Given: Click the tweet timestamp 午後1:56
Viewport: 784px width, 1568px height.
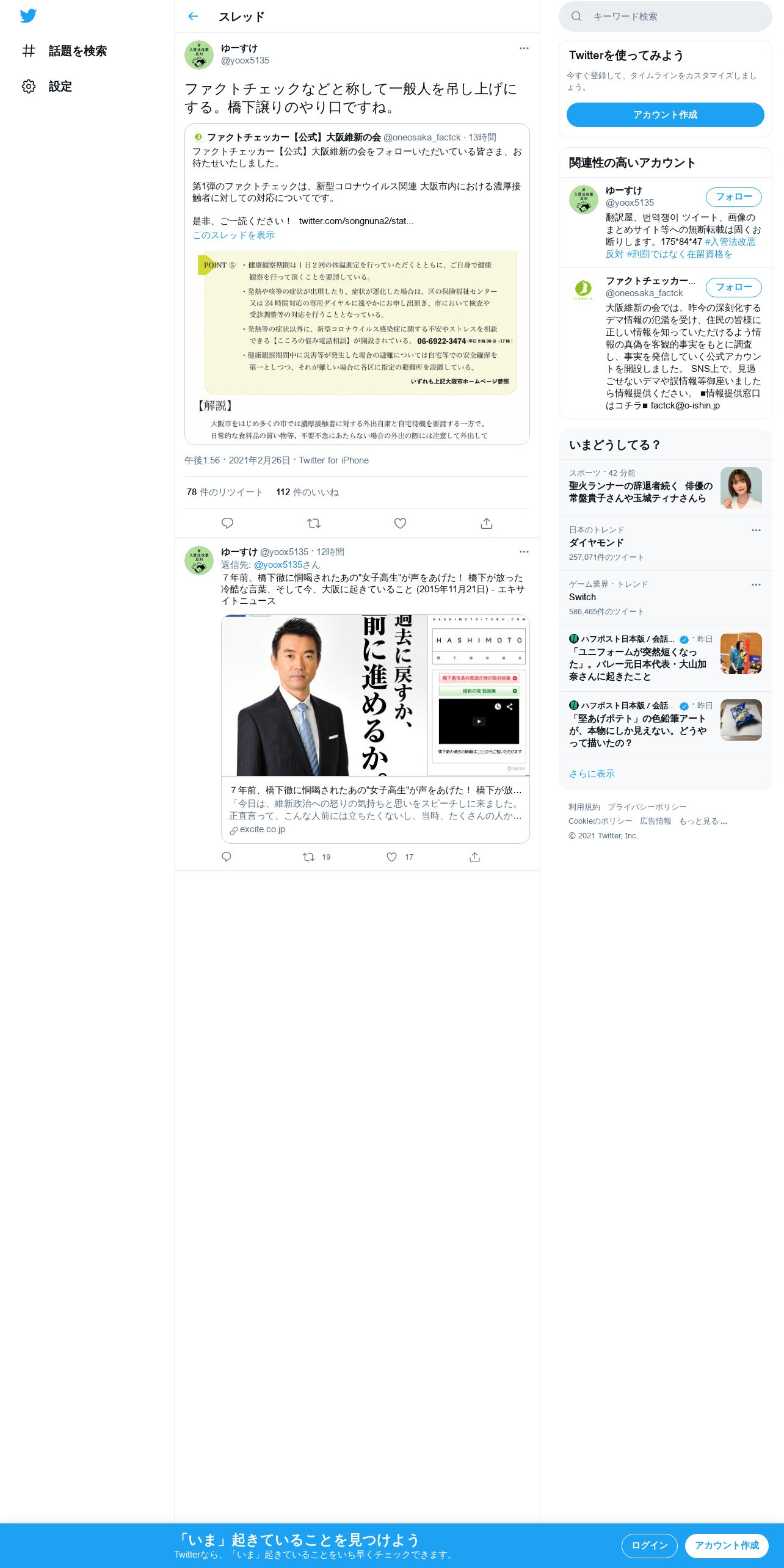Looking at the screenshot, I should click(x=202, y=460).
